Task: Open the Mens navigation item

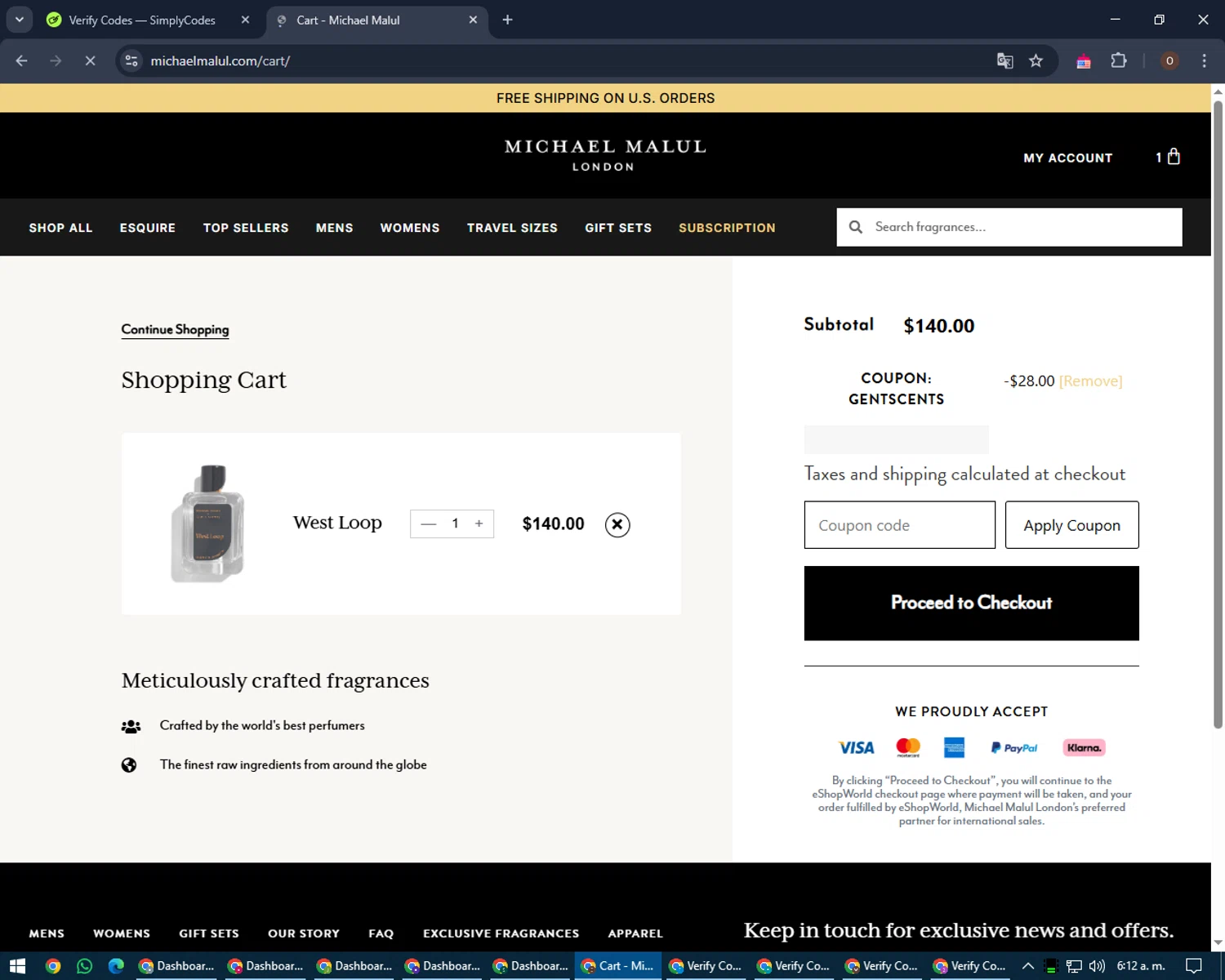Action: (x=334, y=228)
